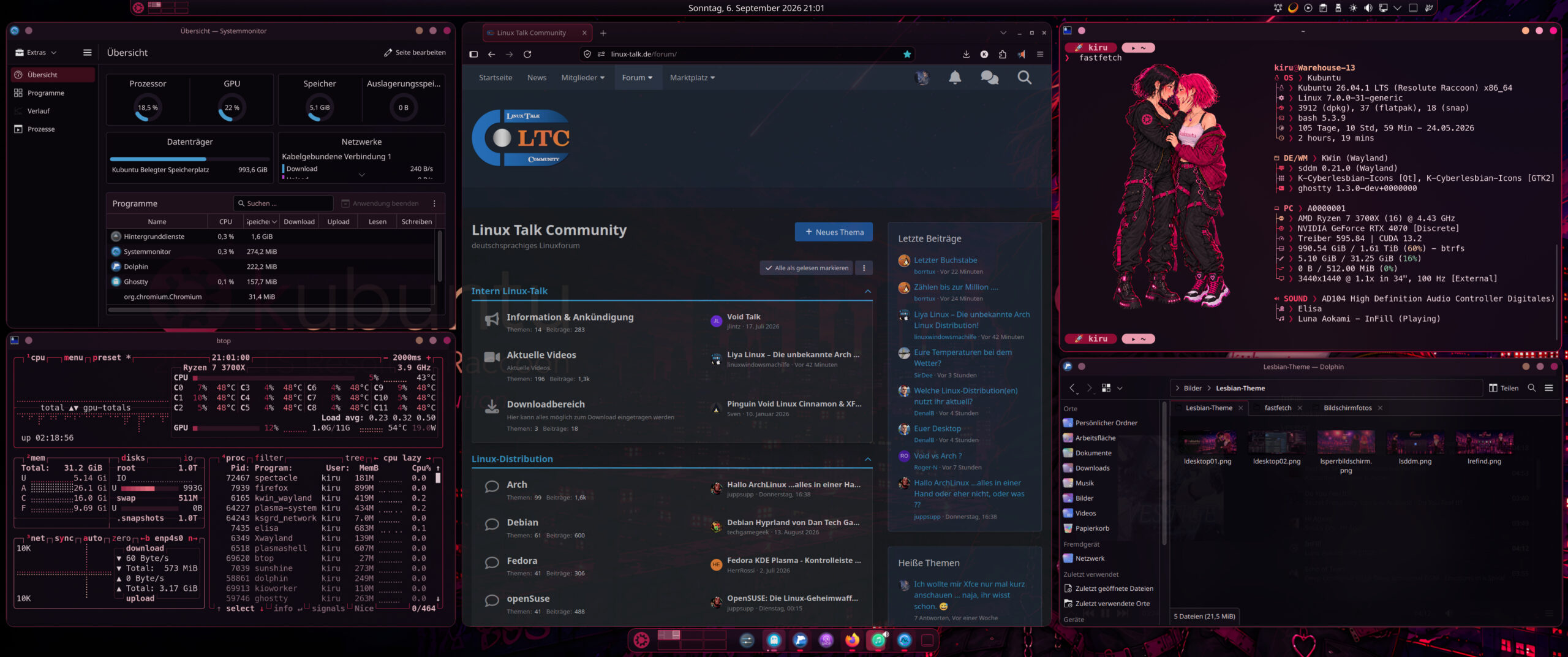Open the Firefox application menu button
1568x657 pixels.
(x=1039, y=55)
